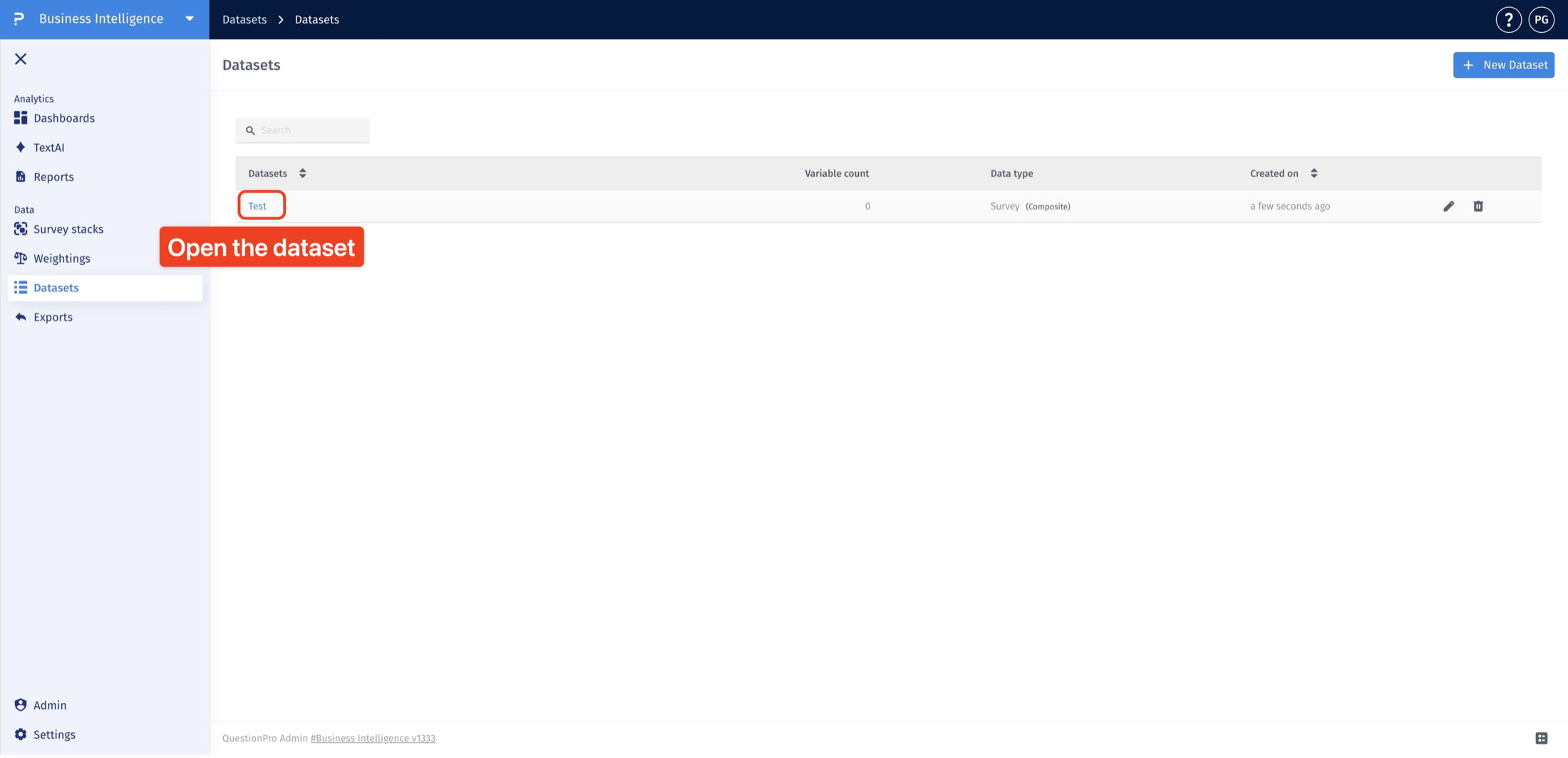Sort by the Created on column arrows
The image size is (1568, 758).
coord(1314,173)
